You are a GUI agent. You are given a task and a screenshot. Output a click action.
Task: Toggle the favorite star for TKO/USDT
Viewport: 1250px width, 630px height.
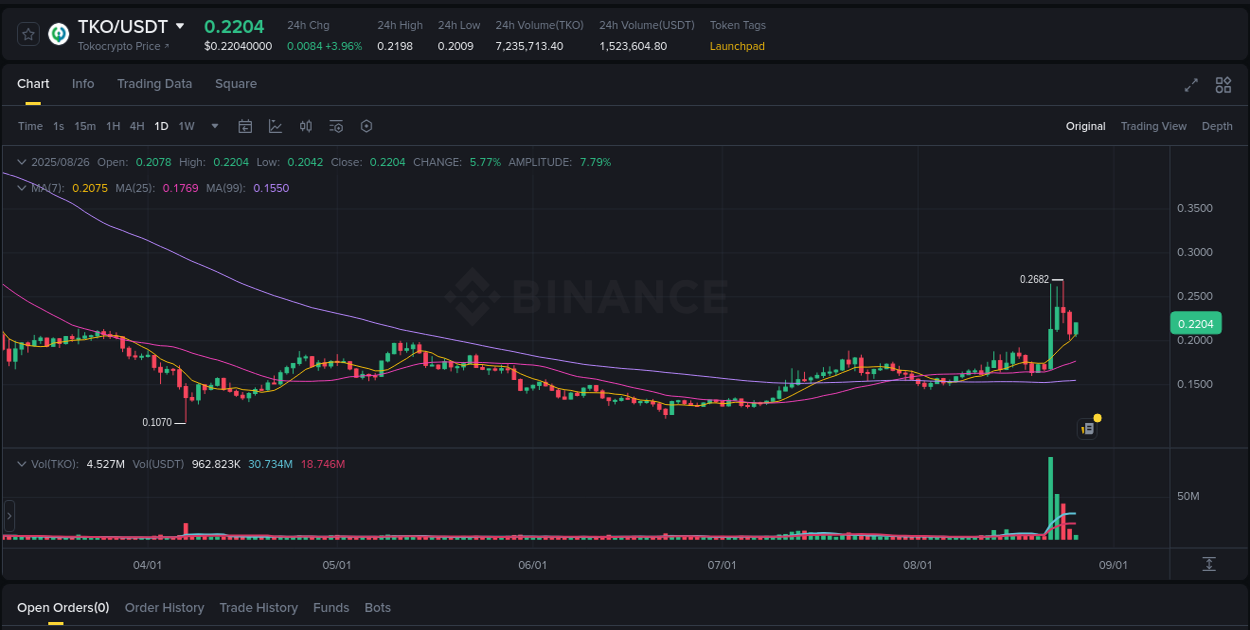pyautogui.click(x=28, y=33)
